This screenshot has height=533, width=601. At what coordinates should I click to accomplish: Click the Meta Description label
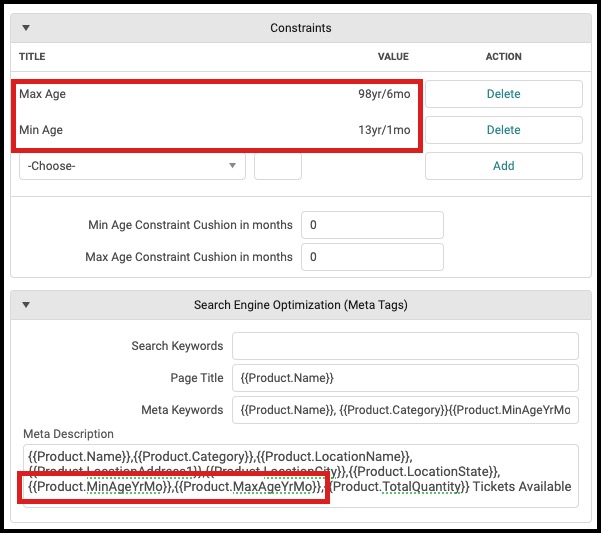click(69, 434)
